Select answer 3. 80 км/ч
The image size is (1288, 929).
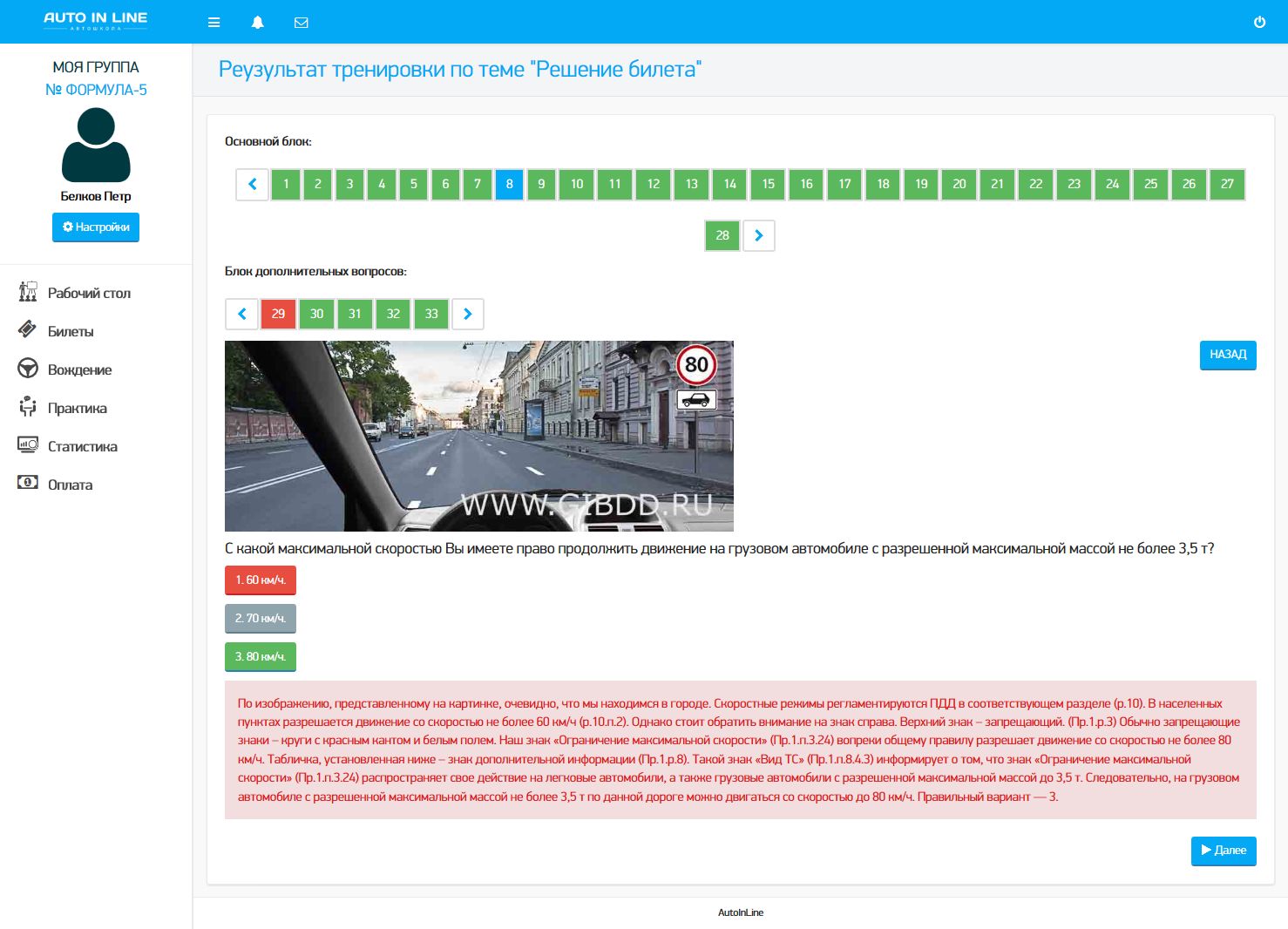261,657
